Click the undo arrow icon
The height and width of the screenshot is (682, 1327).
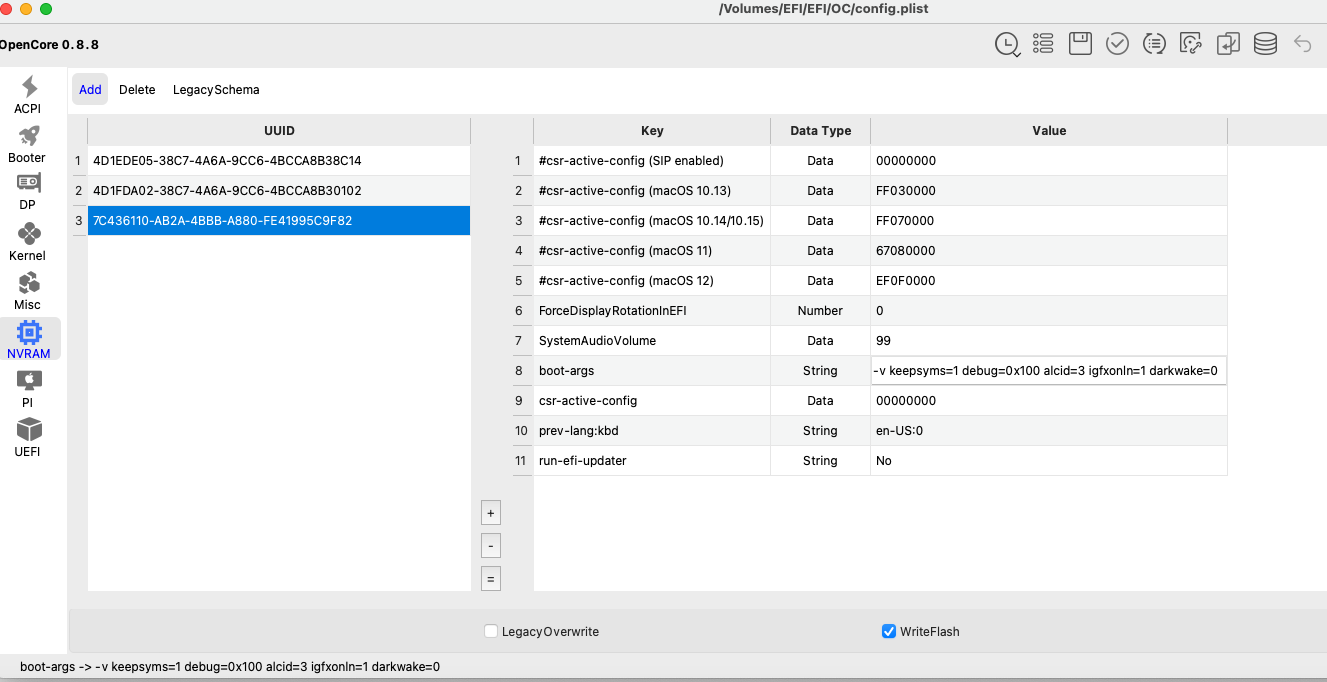pyautogui.click(x=1302, y=44)
